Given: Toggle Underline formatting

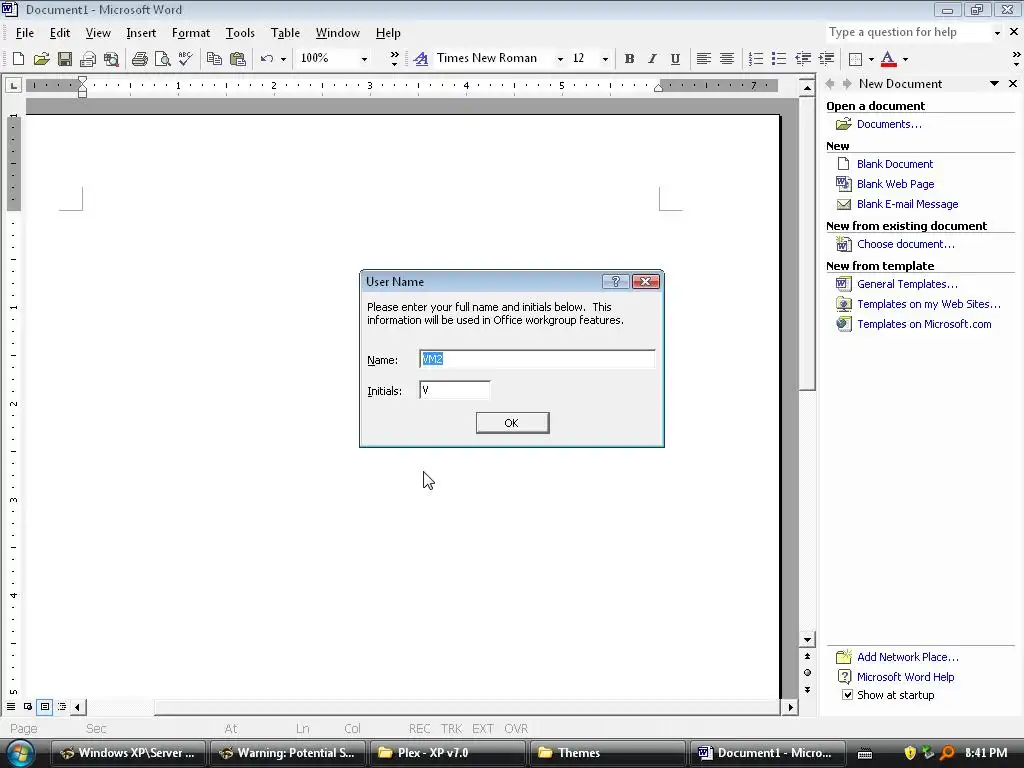Looking at the screenshot, I should pyautogui.click(x=675, y=59).
